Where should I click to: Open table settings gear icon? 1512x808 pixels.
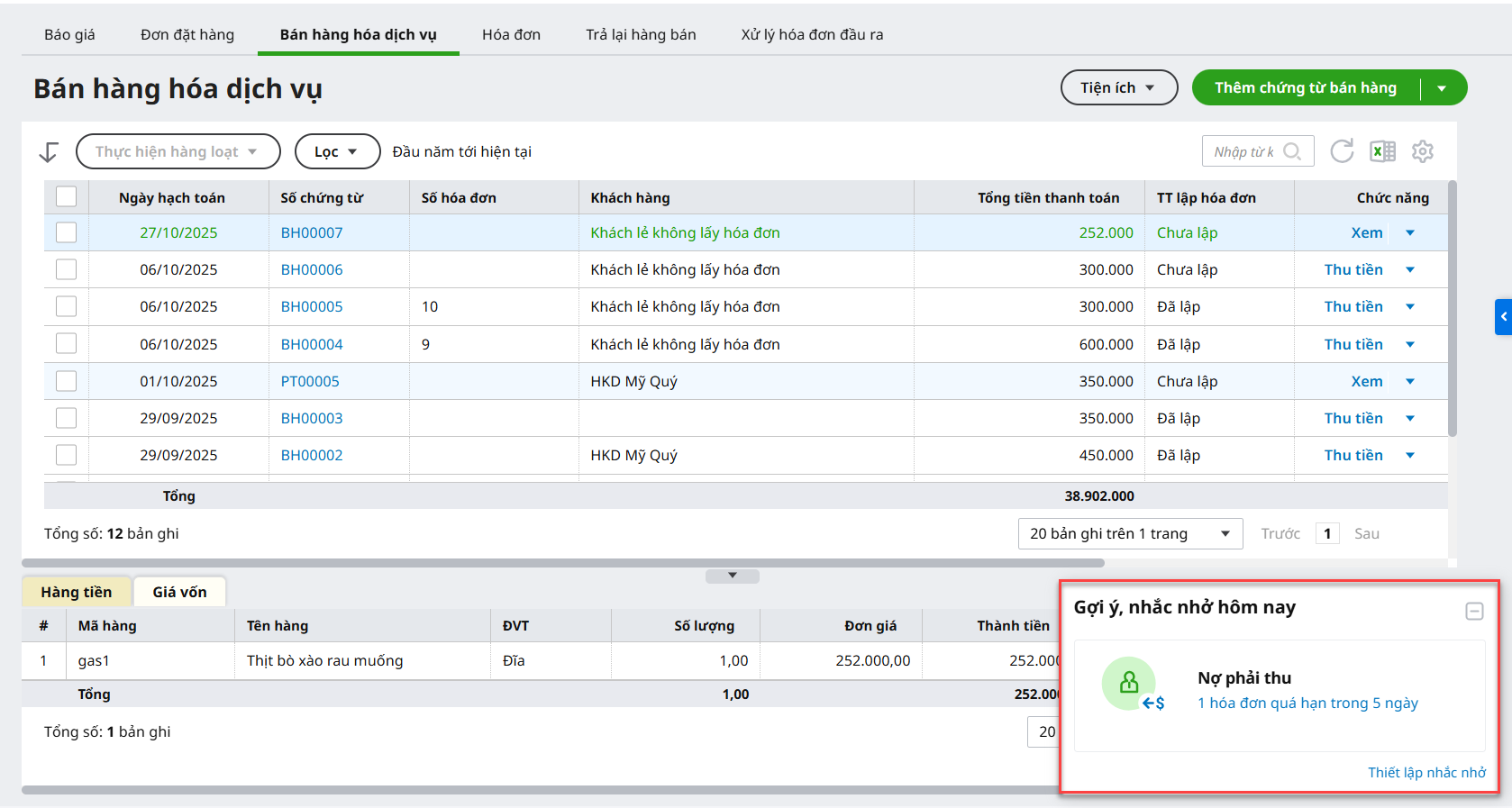click(1423, 151)
